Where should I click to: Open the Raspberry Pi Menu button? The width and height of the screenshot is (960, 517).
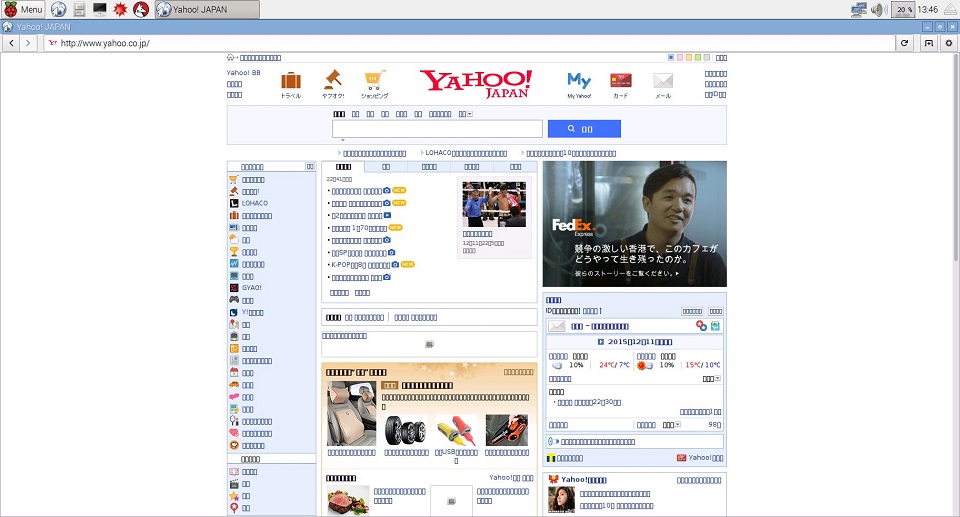[x=23, y=9]
